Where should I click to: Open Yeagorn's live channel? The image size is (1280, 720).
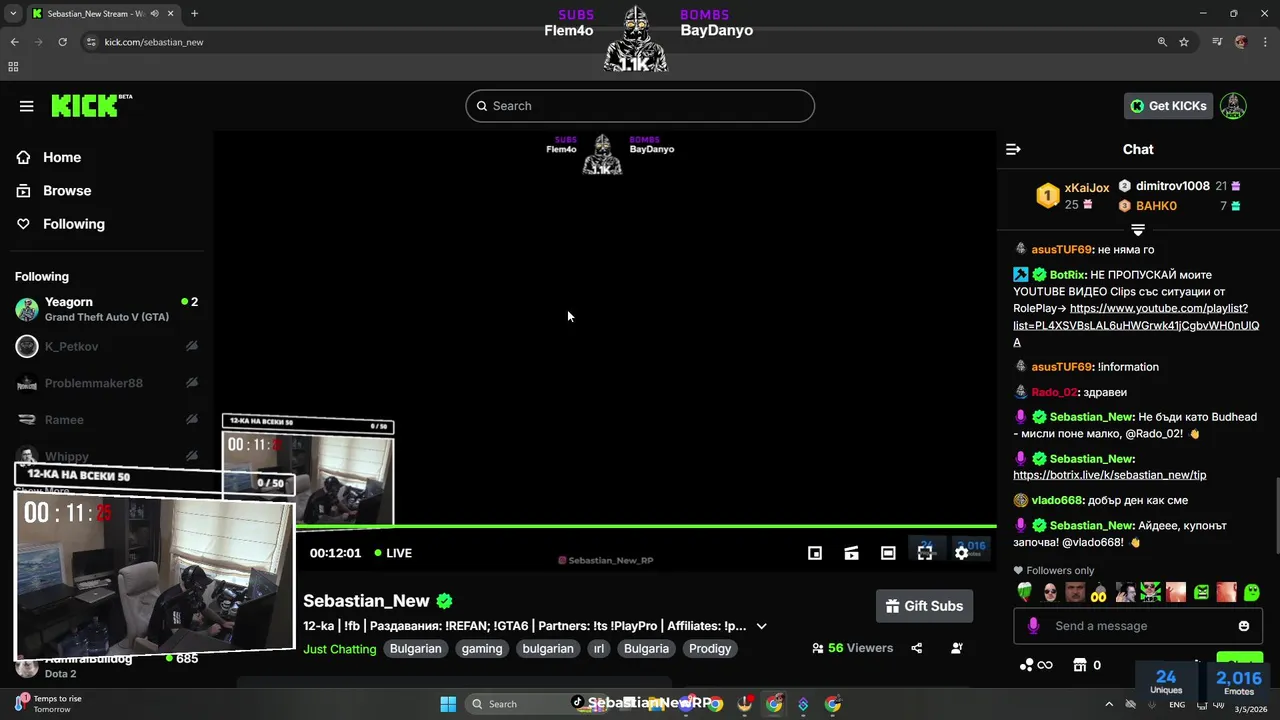tap(106, 309)
